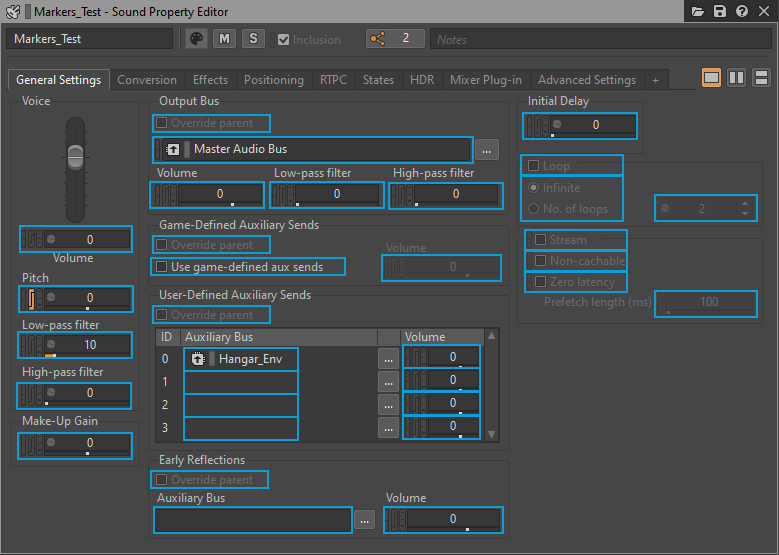This screenshot has width=779, height=555.
Task: Switch to the Effects tab
Action: (210, 79)
